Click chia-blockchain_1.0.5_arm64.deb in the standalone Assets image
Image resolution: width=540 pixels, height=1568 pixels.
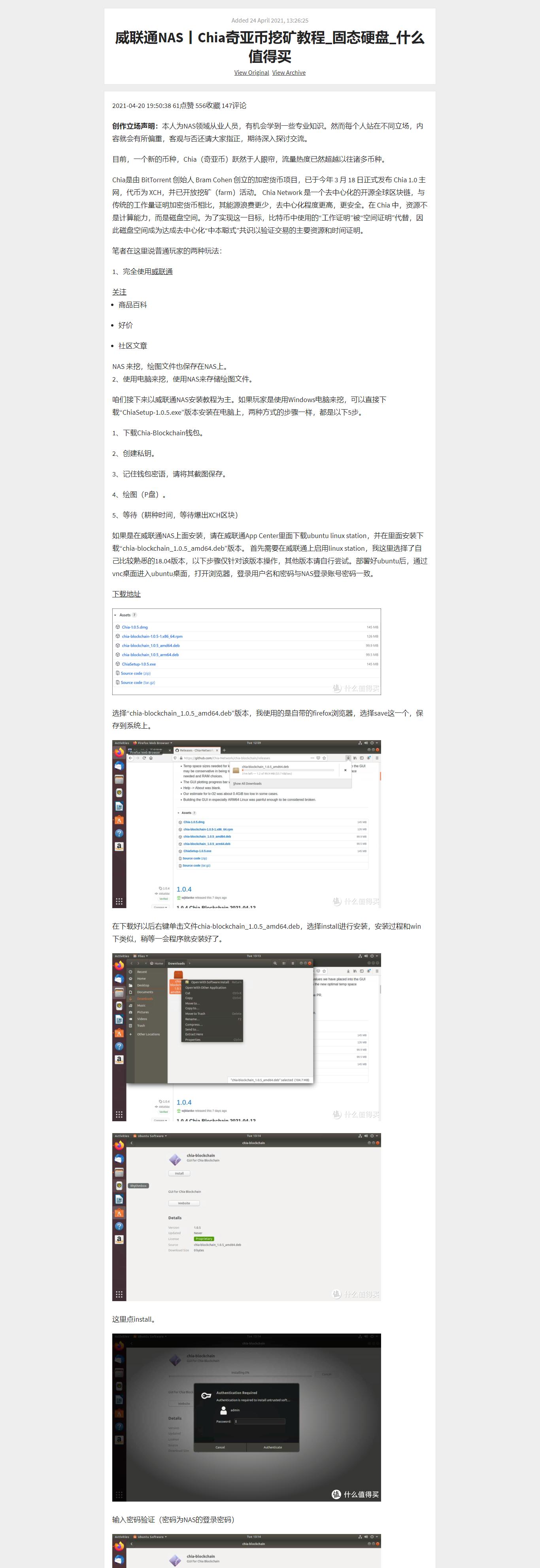coord(150,655)
